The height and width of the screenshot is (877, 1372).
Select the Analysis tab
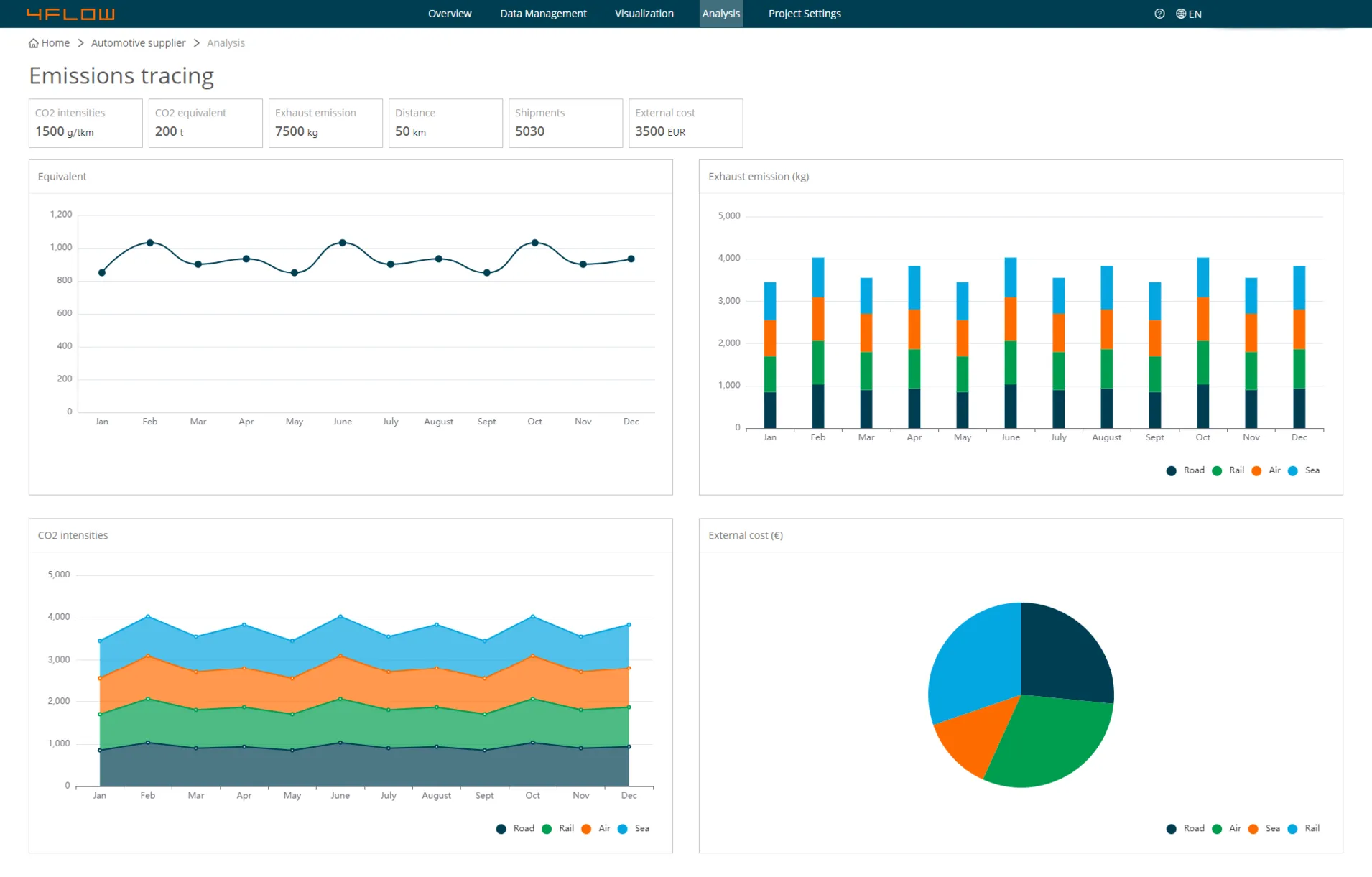point(721,14)
